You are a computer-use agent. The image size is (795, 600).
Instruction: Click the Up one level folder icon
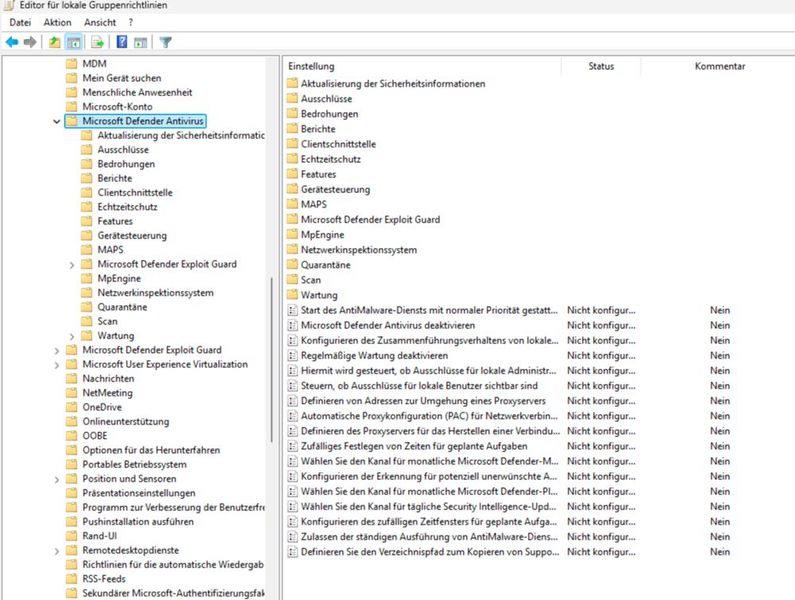[54, 42]
